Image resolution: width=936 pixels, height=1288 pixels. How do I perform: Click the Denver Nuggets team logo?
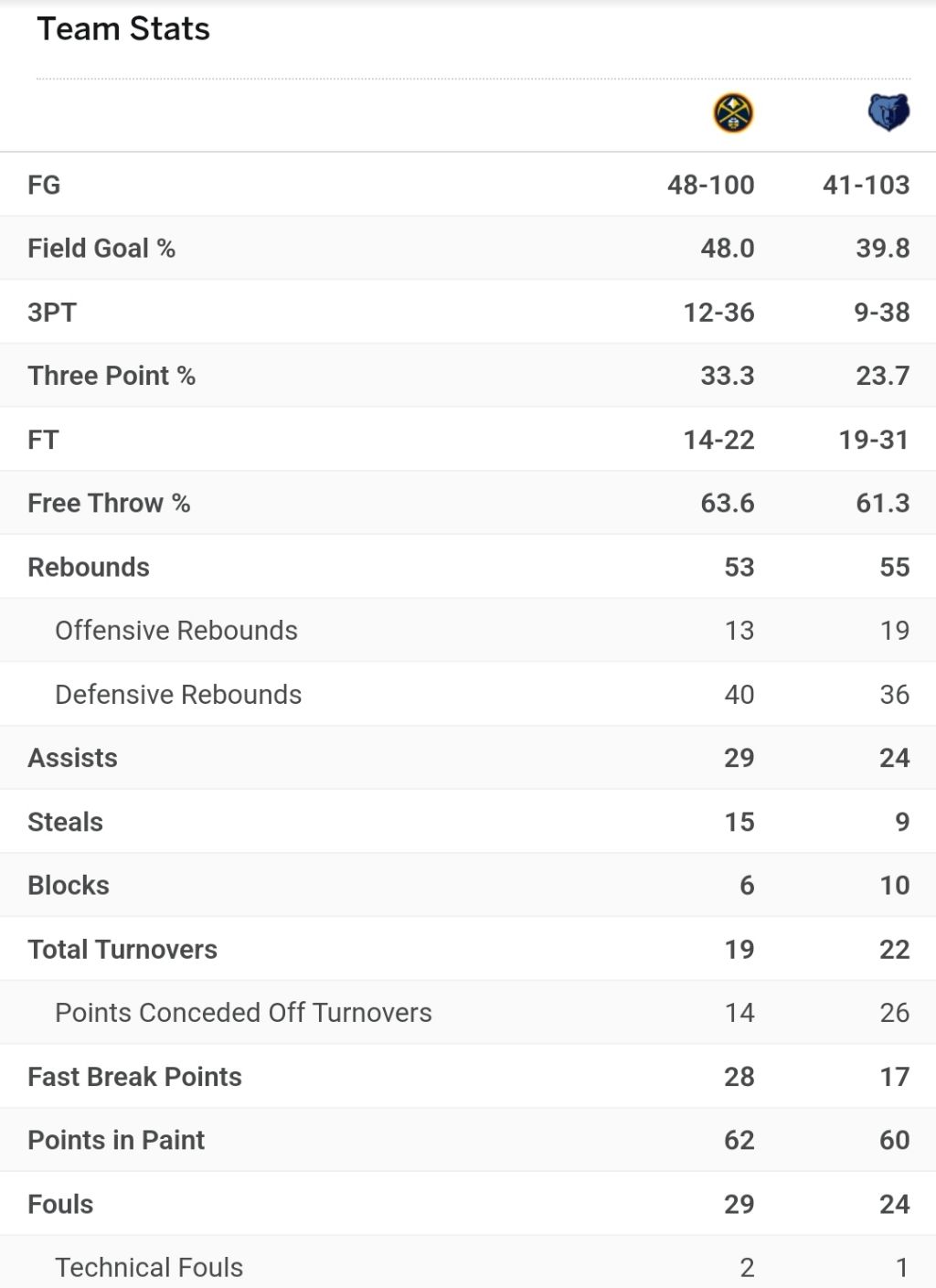[x=733, y=113]
